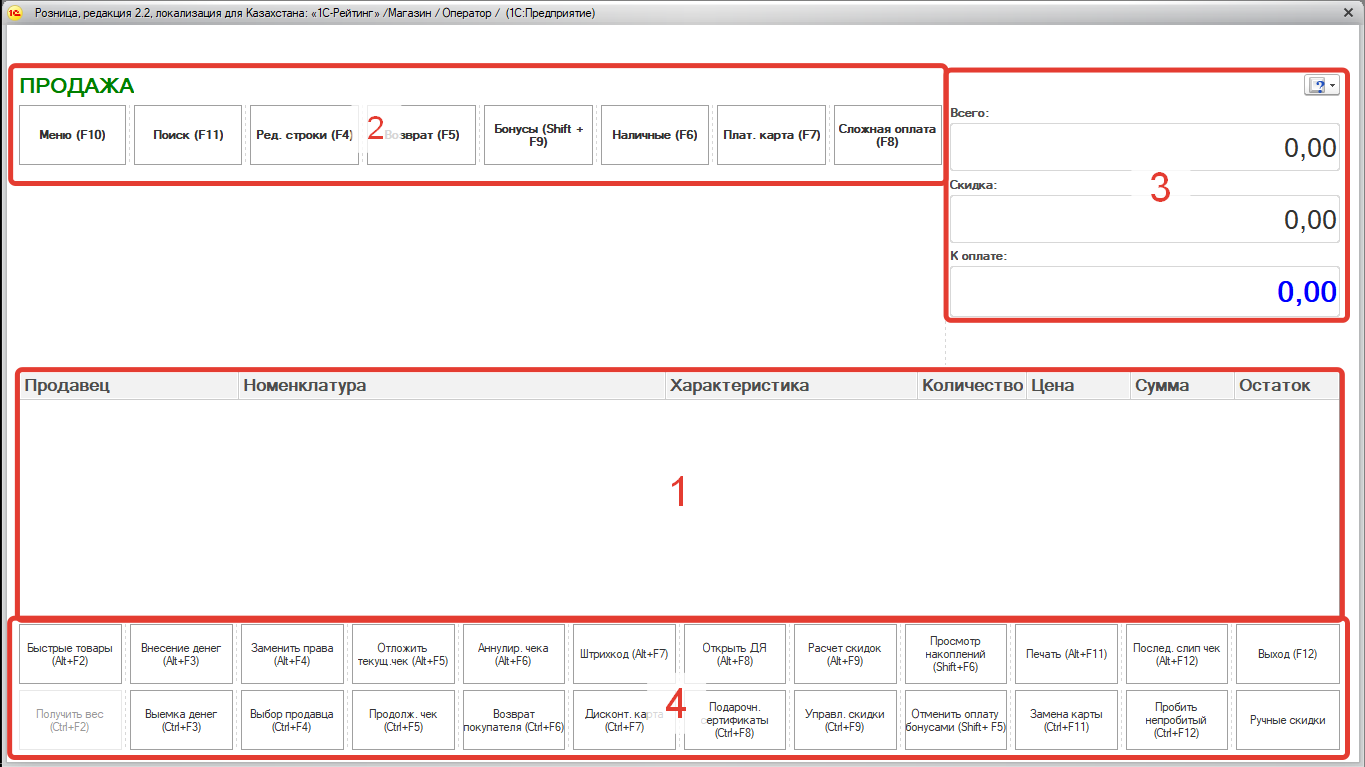Image resolution: width=1365 pixels, height=767 pixels.
Task: Click the Остаток column header
Action: (1286, 386)
